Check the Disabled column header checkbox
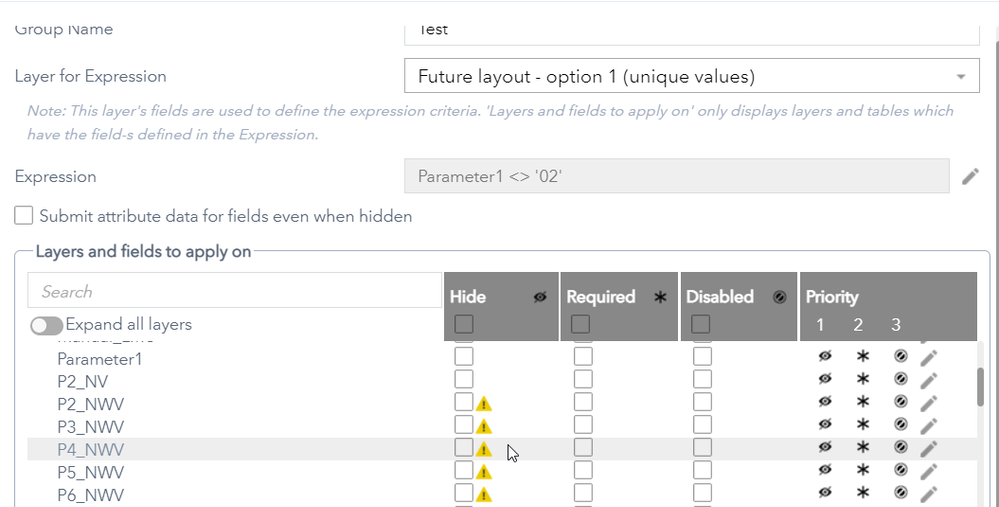The image size is (999, 507). pos(701,324)
